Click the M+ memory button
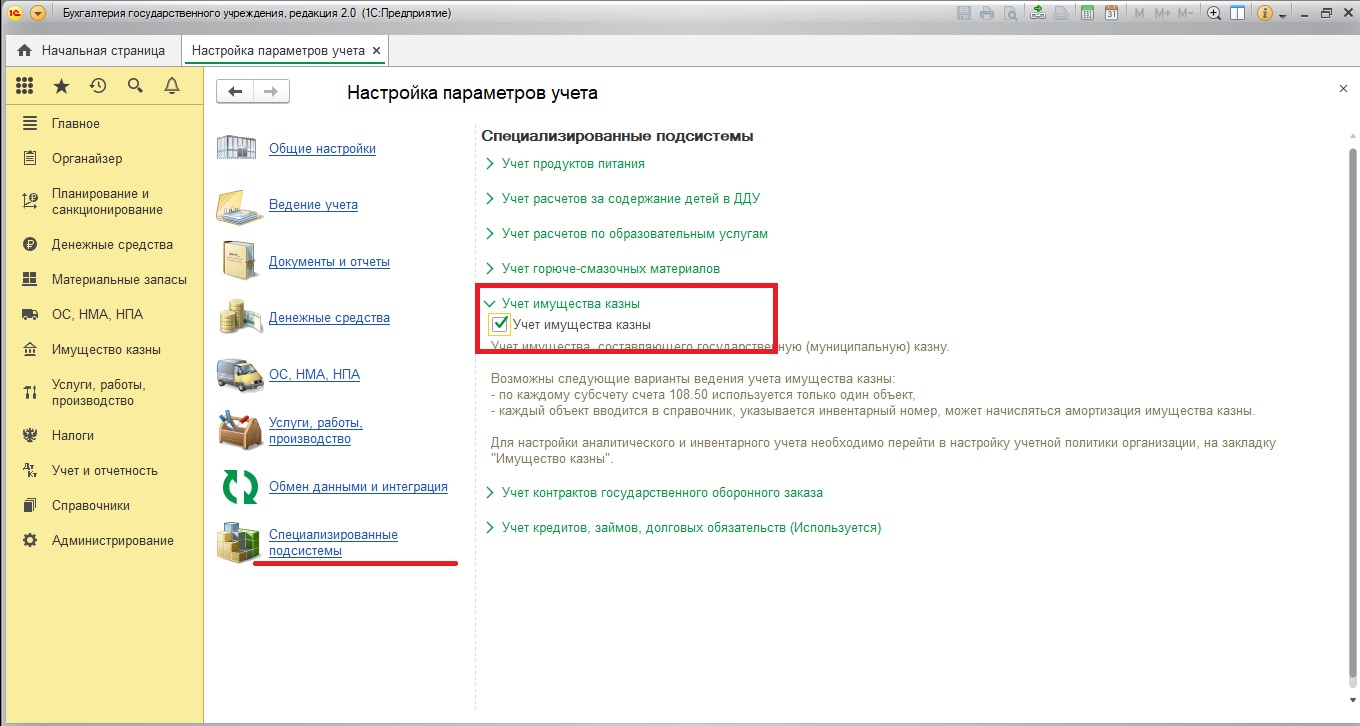 pos(1162,14)
